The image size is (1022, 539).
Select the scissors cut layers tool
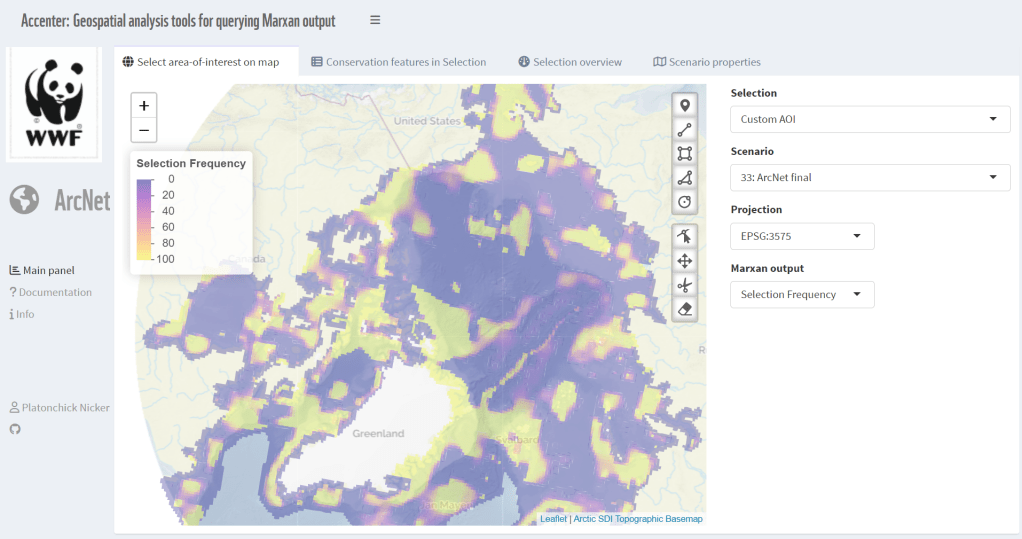pos(685,285)
